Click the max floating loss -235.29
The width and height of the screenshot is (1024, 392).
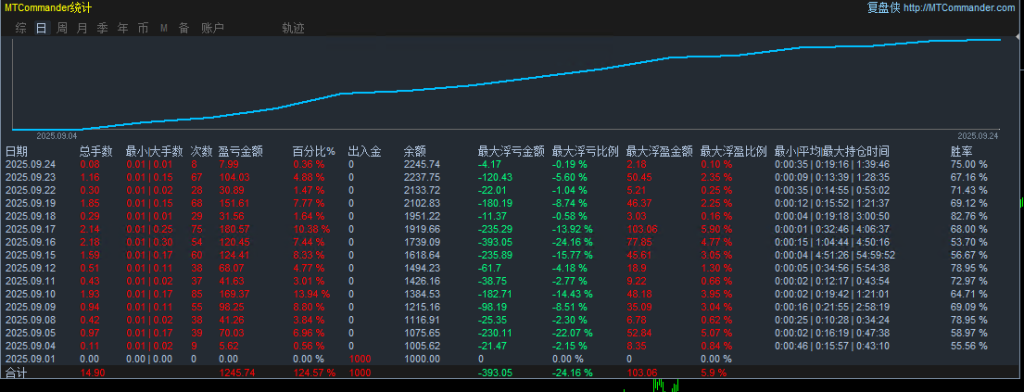tap(496, 229)
